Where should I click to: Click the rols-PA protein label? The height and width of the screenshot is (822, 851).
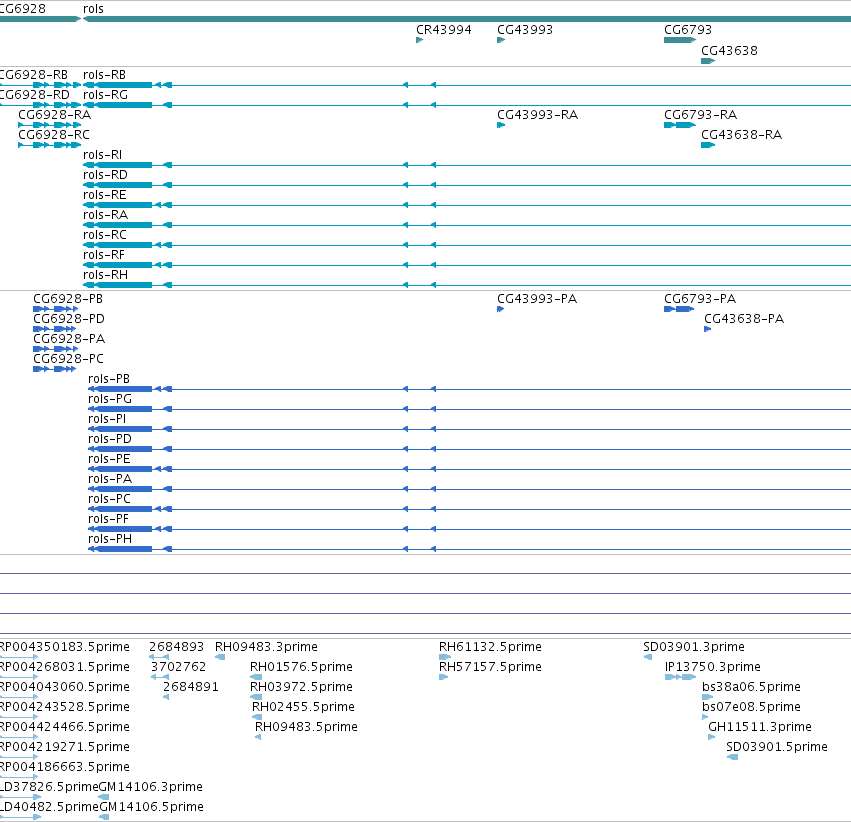pos(110,479)
